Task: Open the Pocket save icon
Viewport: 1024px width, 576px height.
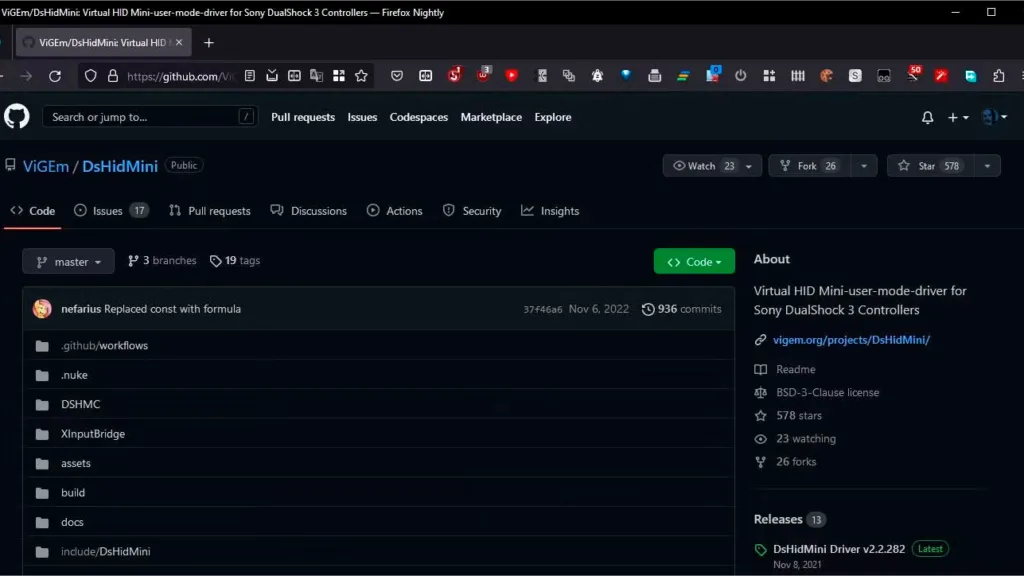Action: (396, 76)
